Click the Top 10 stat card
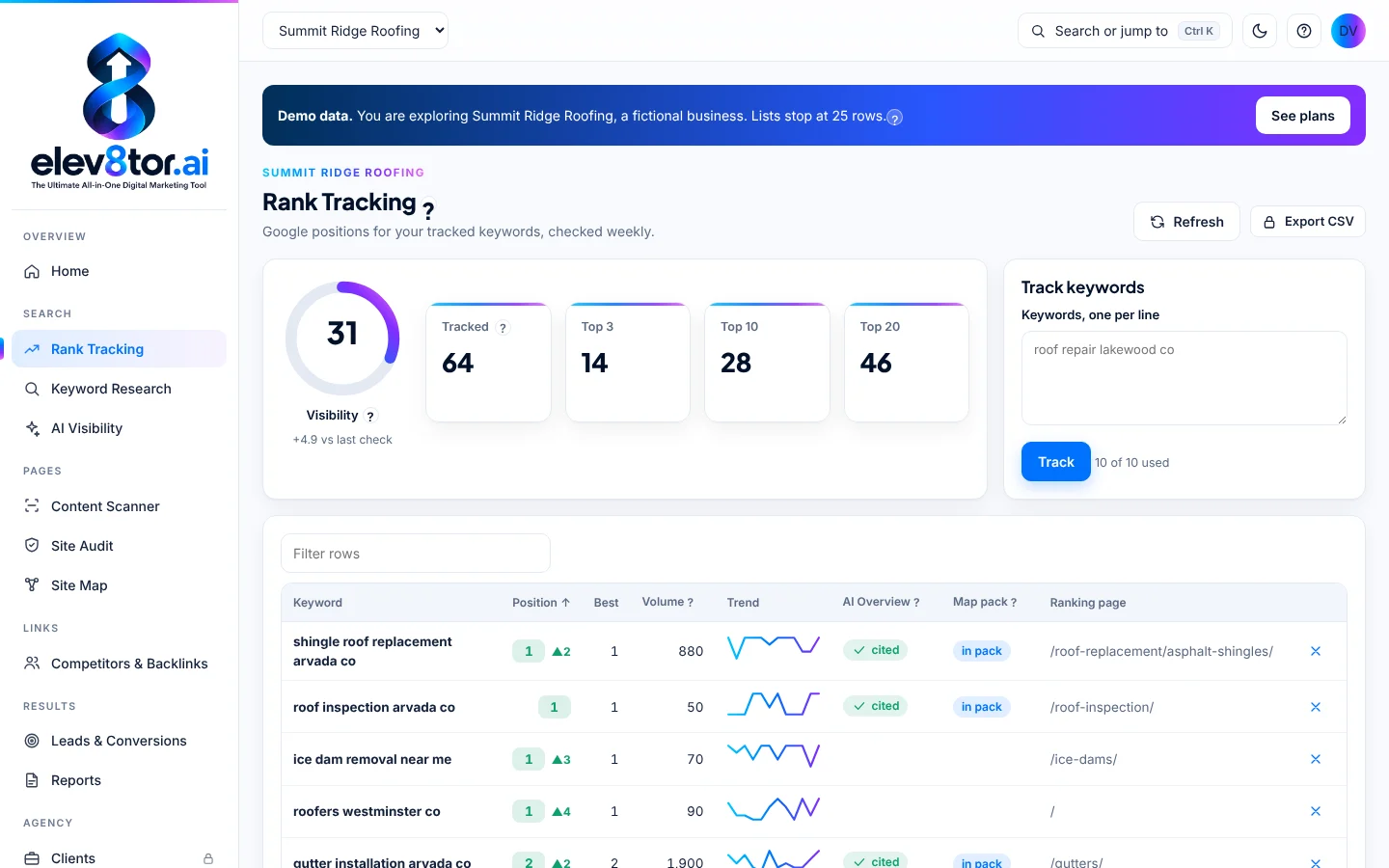 (767, 363)
